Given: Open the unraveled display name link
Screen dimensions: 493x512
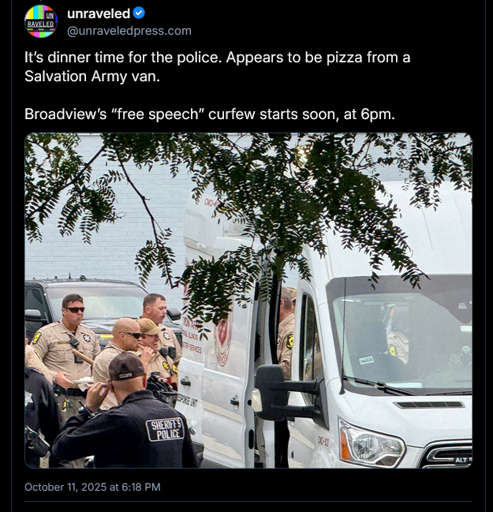Looking at the screenshot, I should [x=98, y=14].
